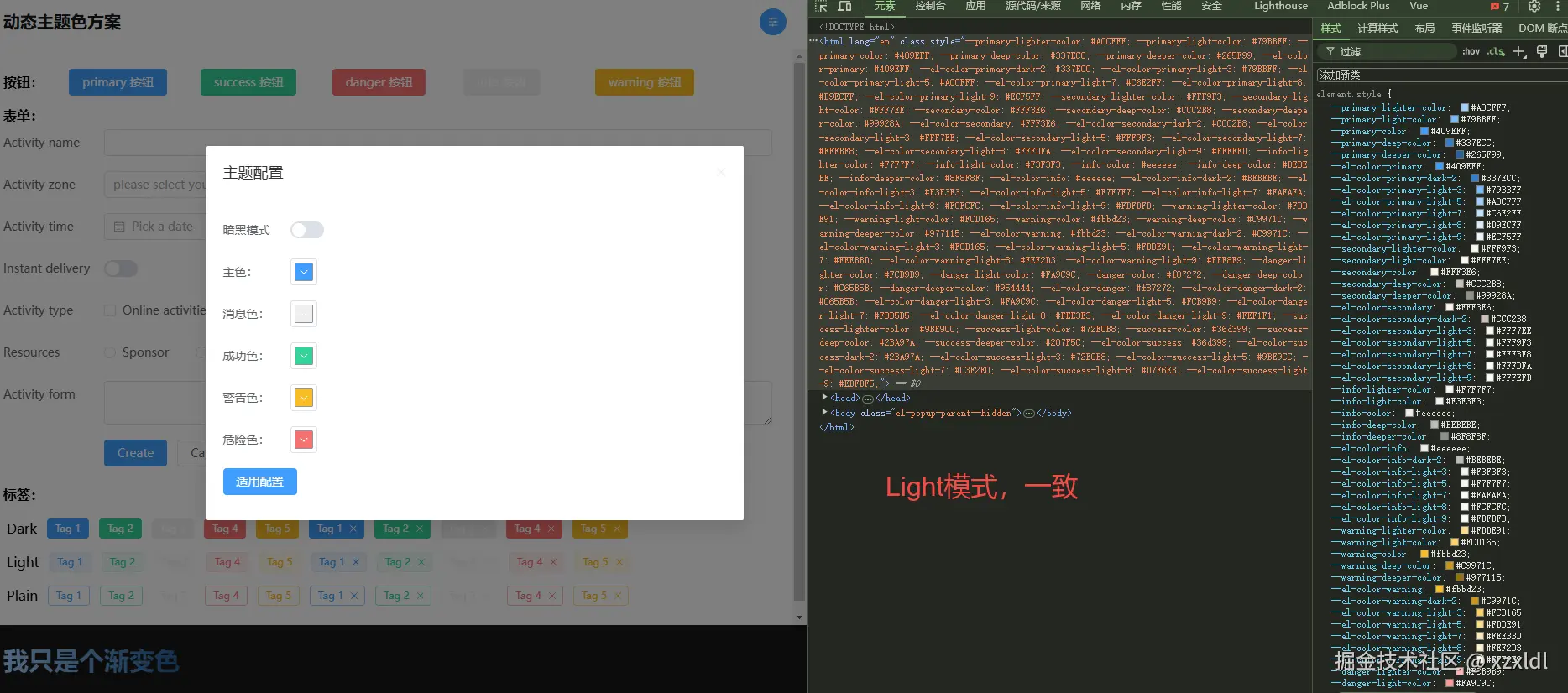Click the ellipsis badge inside the body node
Viewport: 1568px width, 693px height.
click(x=1029, y=414)
